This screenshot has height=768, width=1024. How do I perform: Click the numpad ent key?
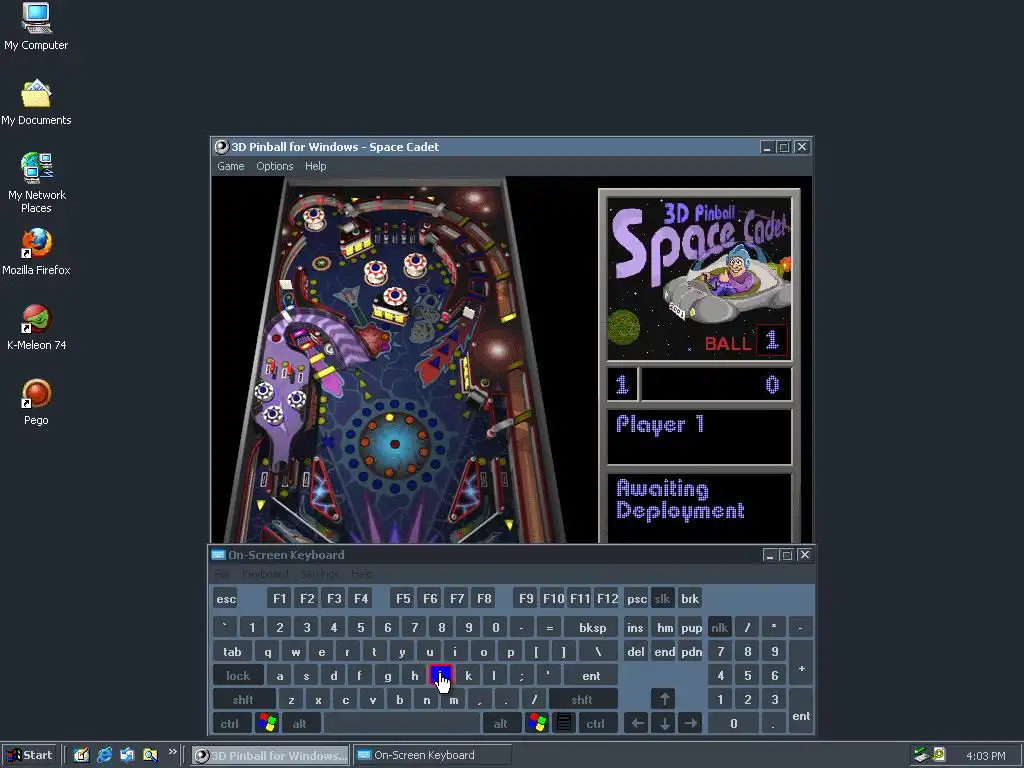coord(801,712)
